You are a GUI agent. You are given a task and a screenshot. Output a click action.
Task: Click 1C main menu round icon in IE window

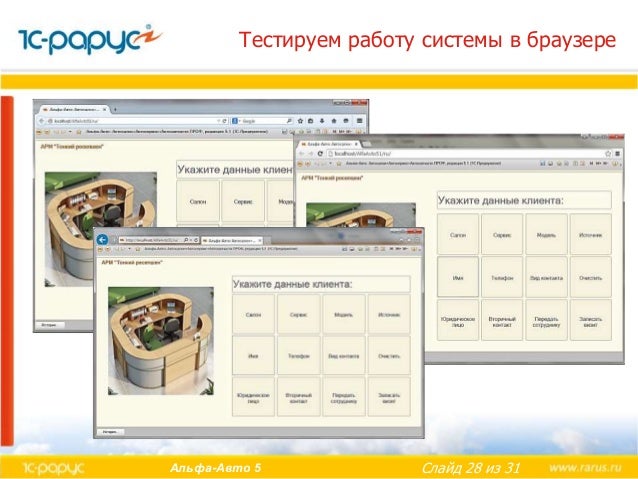point(100,249)
